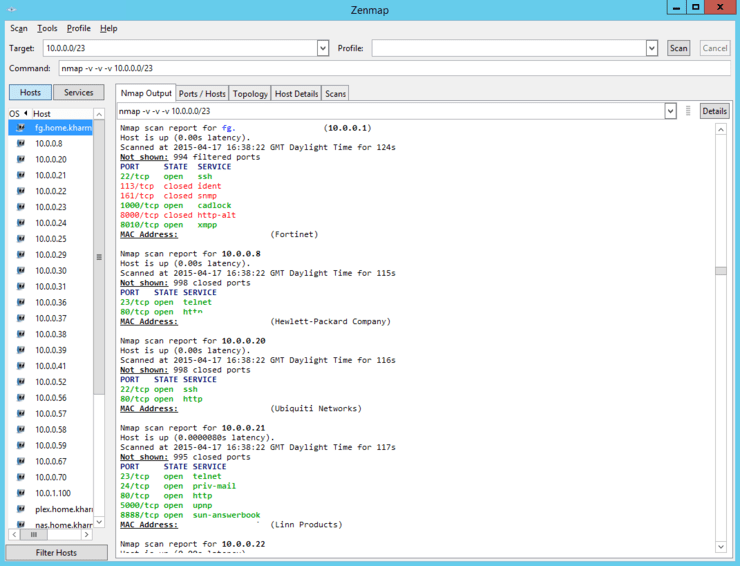Click host list scroll right arrow
The image size is (740, 566).
(86, 534)
